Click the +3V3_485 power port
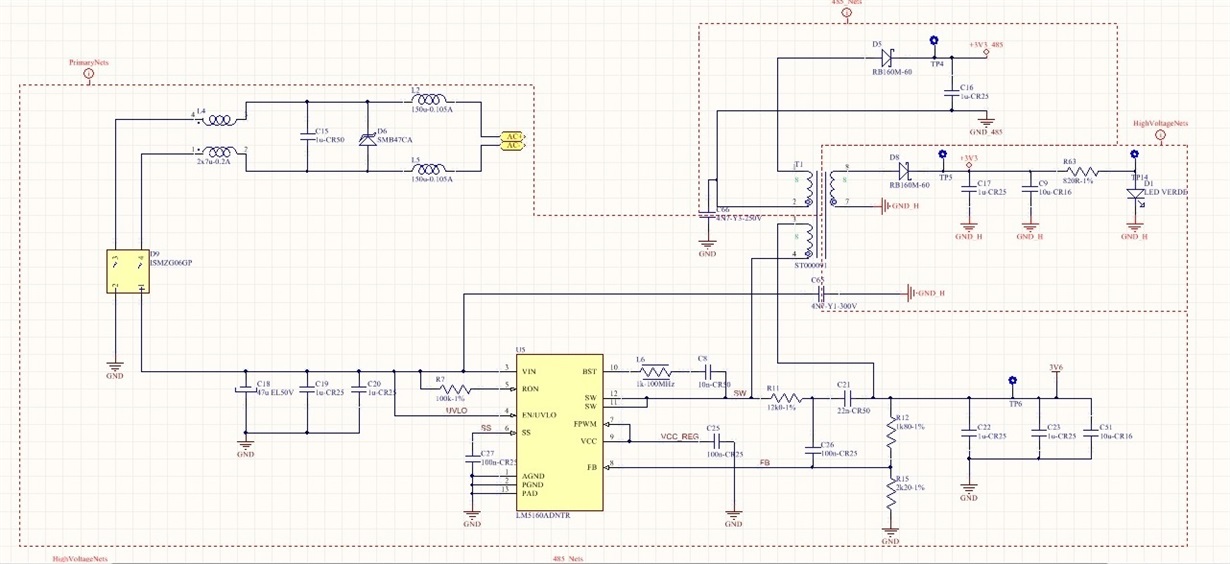The height and width of the screenshot is (564, 1230). (986, 46)
